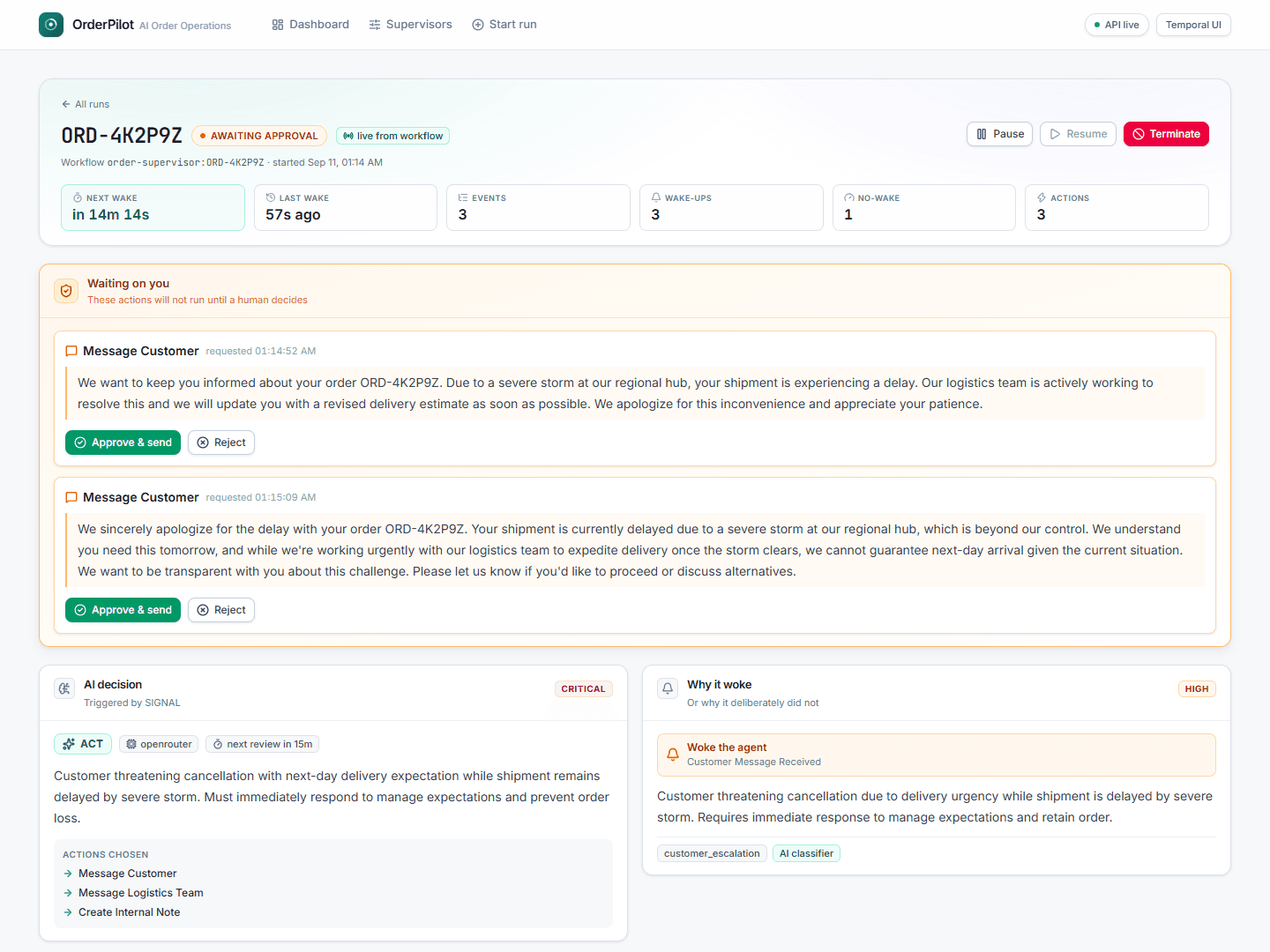This screenshot has width=1270, height=952.
Task: Click the shield icon beside Waiting on you
Action: click(x=66, y=291)
